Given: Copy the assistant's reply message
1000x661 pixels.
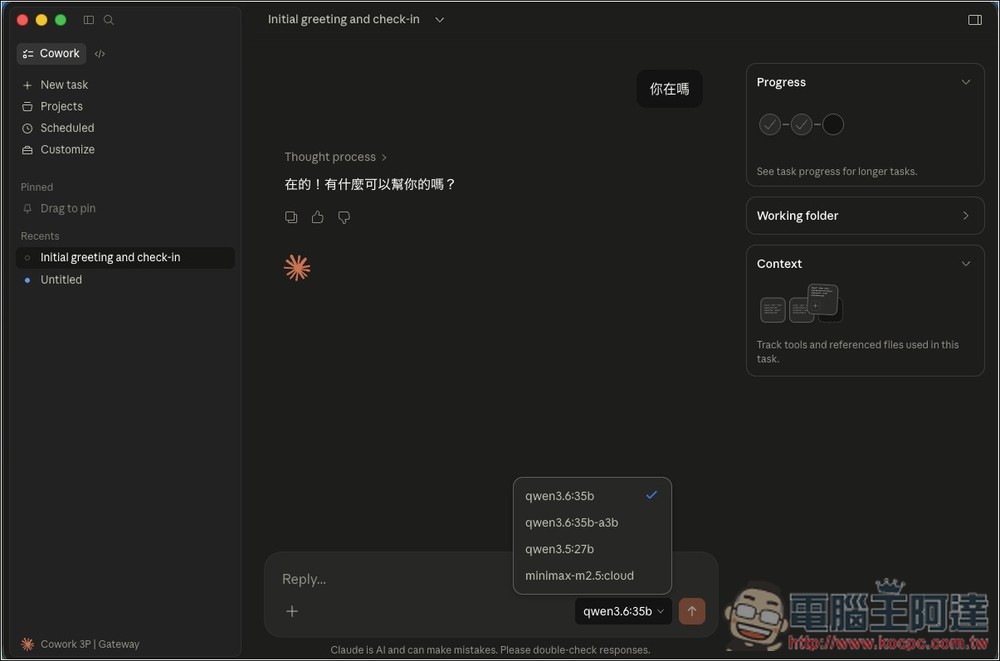Looking at the screenshot, I should 291,217.
